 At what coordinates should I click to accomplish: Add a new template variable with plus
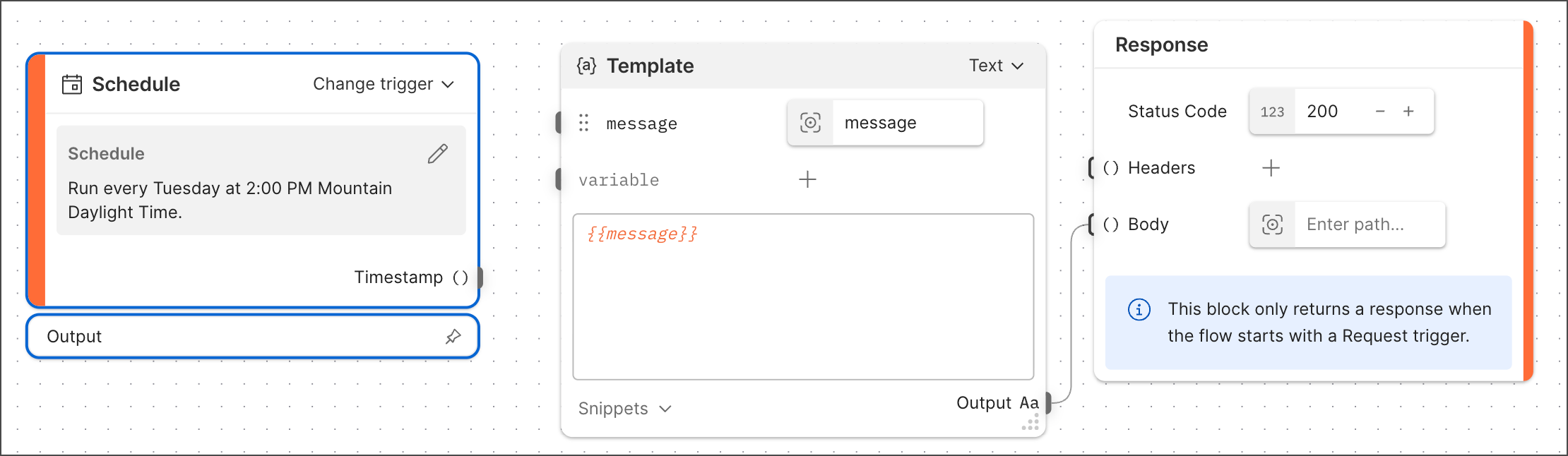807,179
